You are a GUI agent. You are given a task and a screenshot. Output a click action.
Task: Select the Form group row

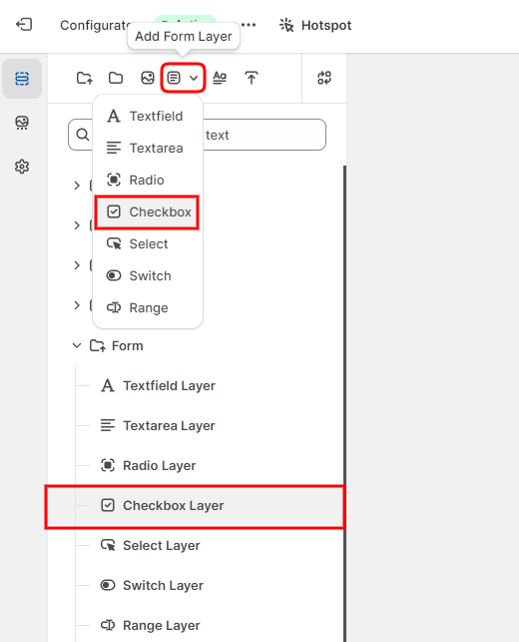pos(196,346)
